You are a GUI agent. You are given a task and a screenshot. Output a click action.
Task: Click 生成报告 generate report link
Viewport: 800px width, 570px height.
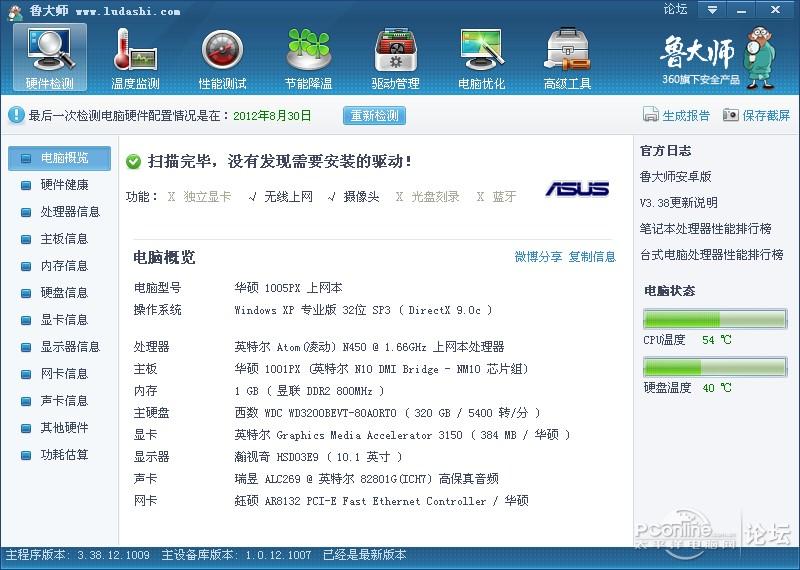686,116
